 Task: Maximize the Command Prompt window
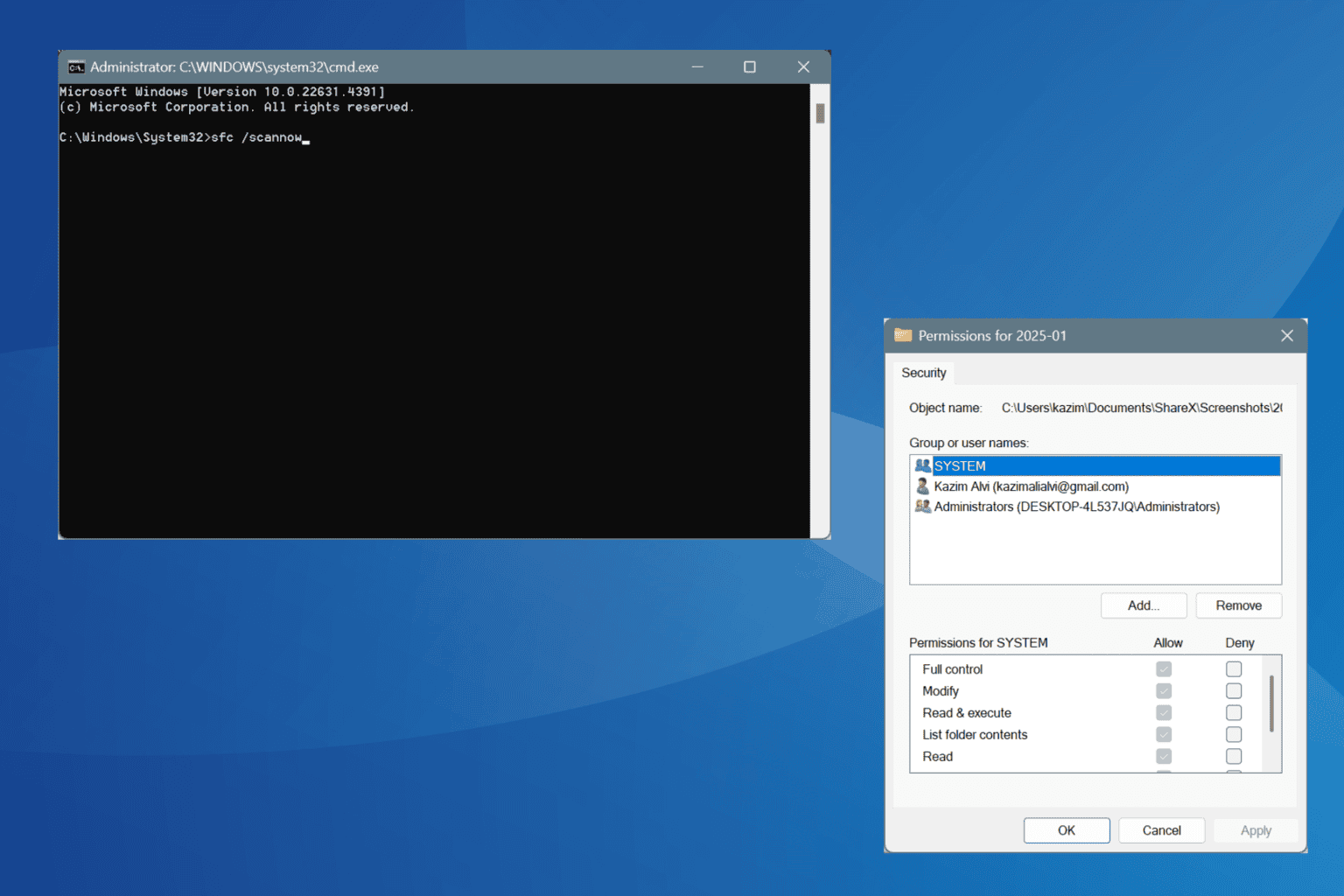tap(750, 66)
